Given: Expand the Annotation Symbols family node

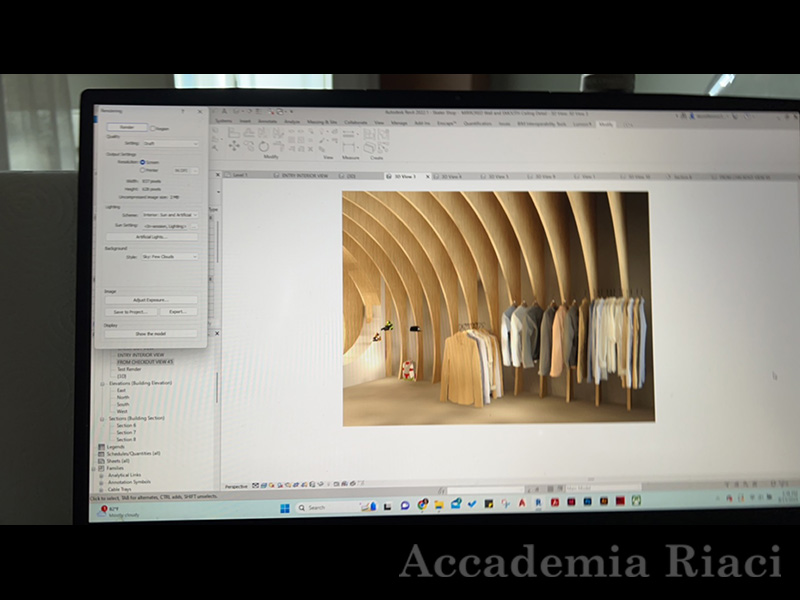Looking at the screenshot, I should point(101,482).
